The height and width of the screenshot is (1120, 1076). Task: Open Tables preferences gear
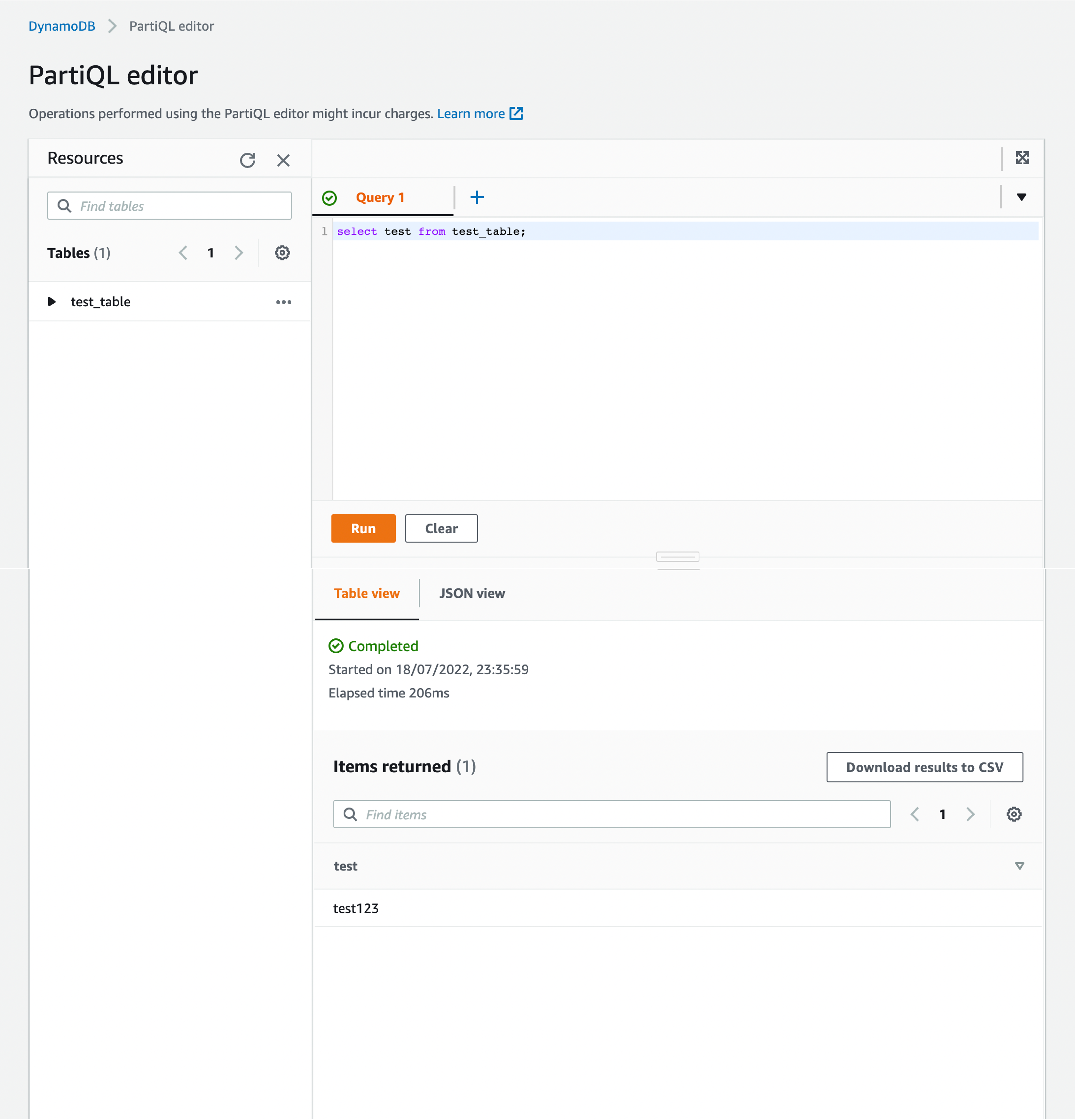click(x=282, y=253)
